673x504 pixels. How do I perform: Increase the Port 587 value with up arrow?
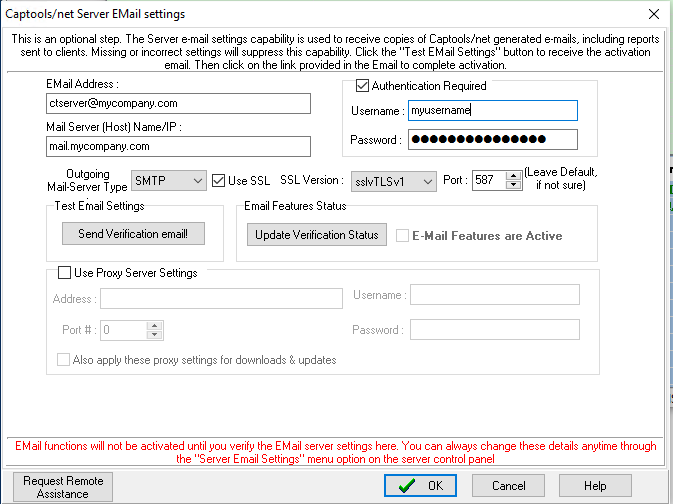point(513,176)
